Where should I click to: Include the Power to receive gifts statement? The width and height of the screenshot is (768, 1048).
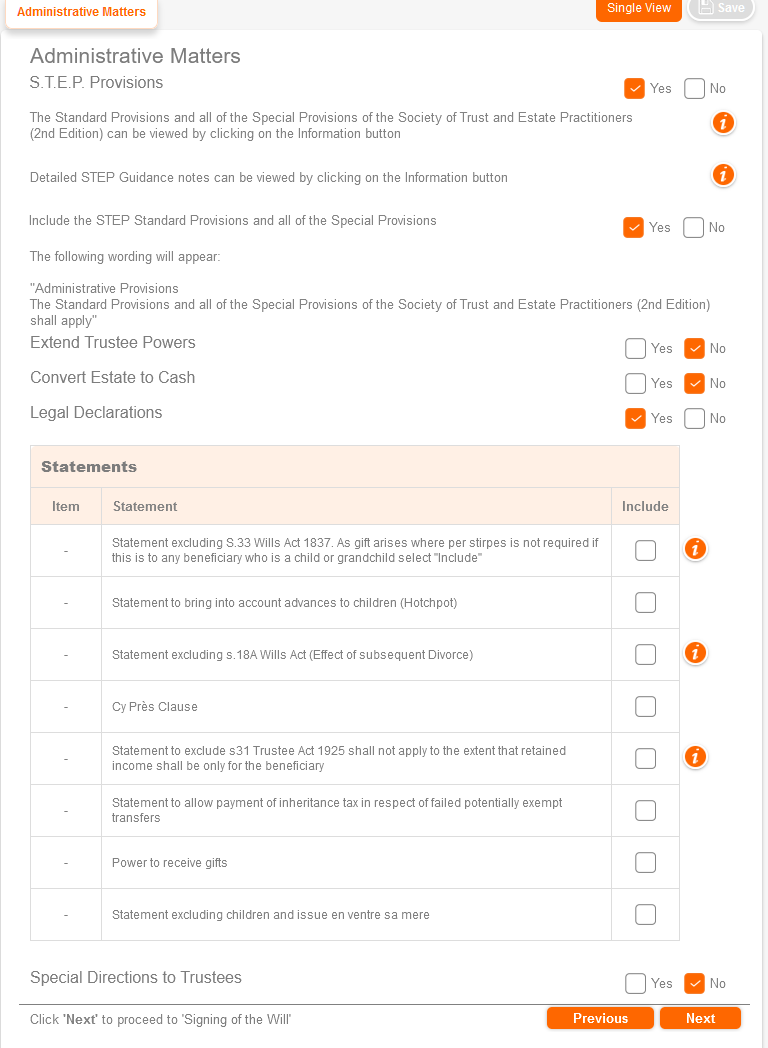point(646,862)
